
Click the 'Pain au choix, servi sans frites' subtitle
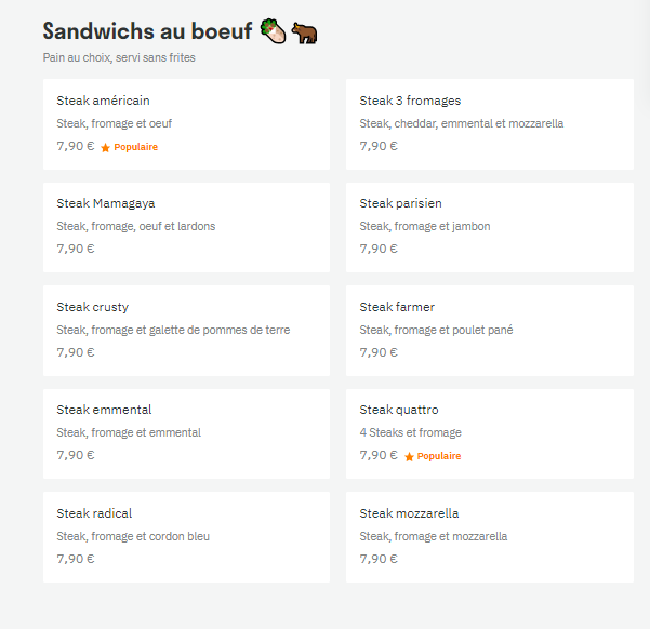(119, 58)
